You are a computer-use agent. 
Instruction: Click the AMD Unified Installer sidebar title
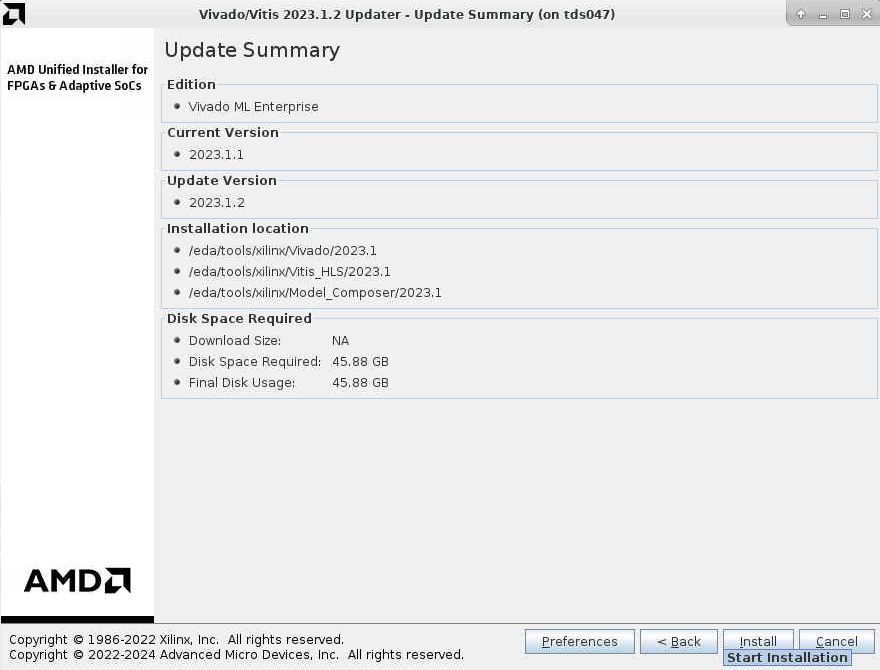point(77,77)
